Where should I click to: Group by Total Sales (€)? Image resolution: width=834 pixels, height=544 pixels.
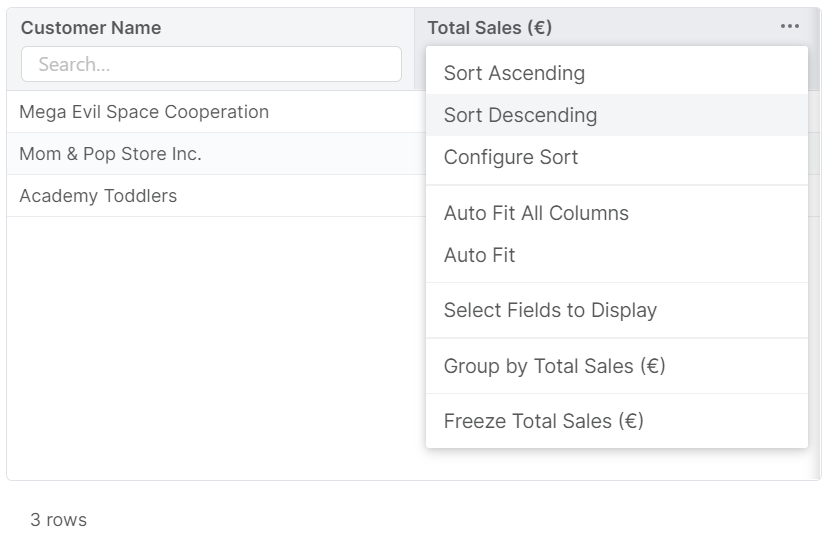pyautogui.click(x=554, y=366)
